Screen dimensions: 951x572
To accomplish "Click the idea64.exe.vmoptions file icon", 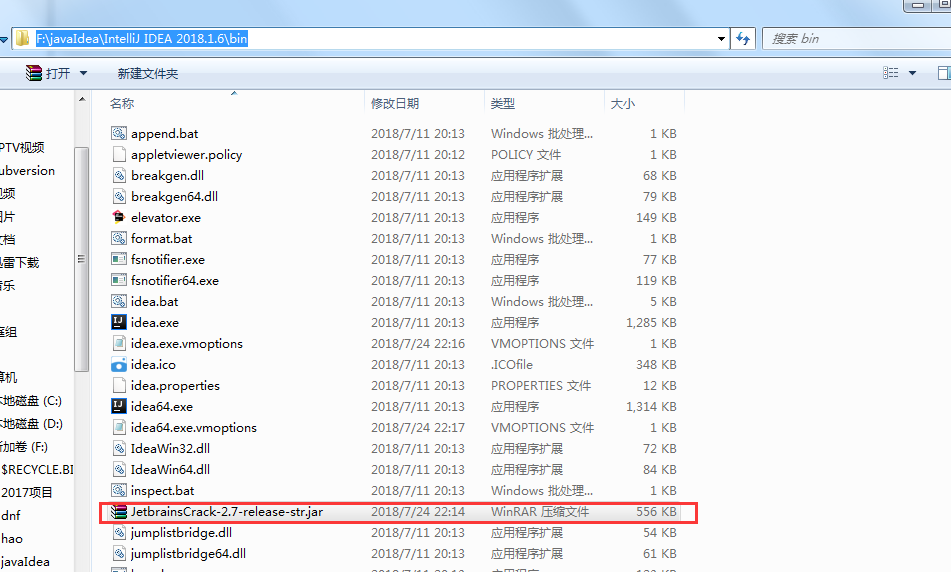I will 119,427.
